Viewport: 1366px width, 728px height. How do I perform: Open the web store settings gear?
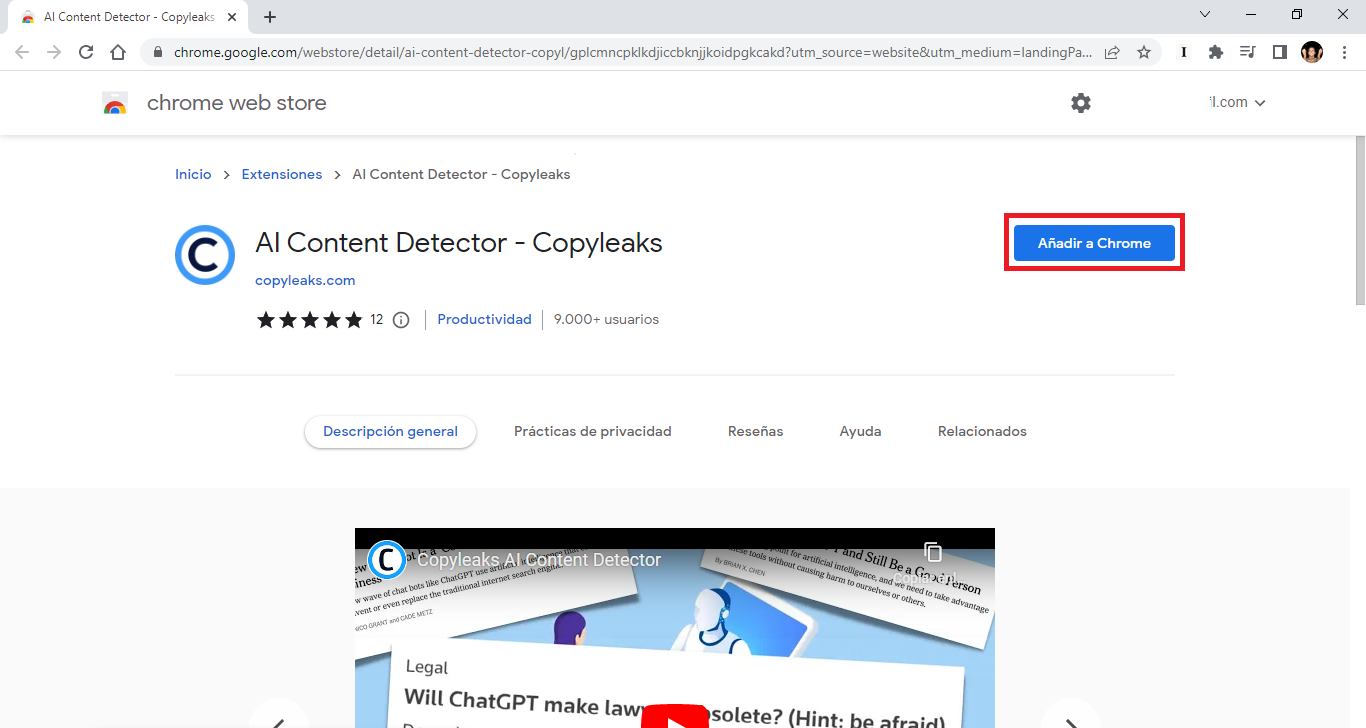[x=1081, y=103]
